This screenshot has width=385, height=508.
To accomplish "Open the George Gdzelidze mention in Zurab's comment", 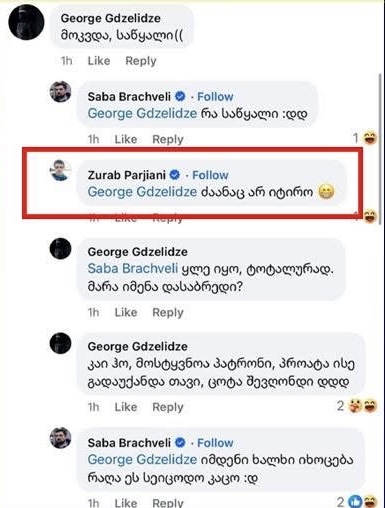I will click(x=142, y=192).
